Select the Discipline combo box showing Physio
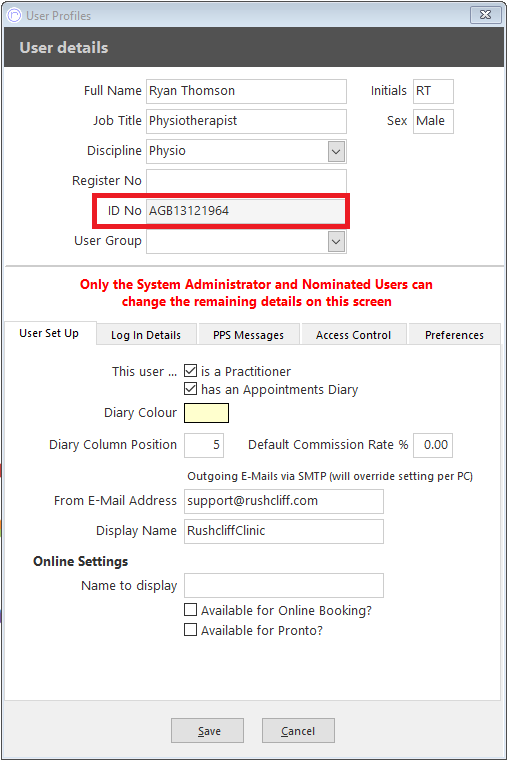 [246, 151]
